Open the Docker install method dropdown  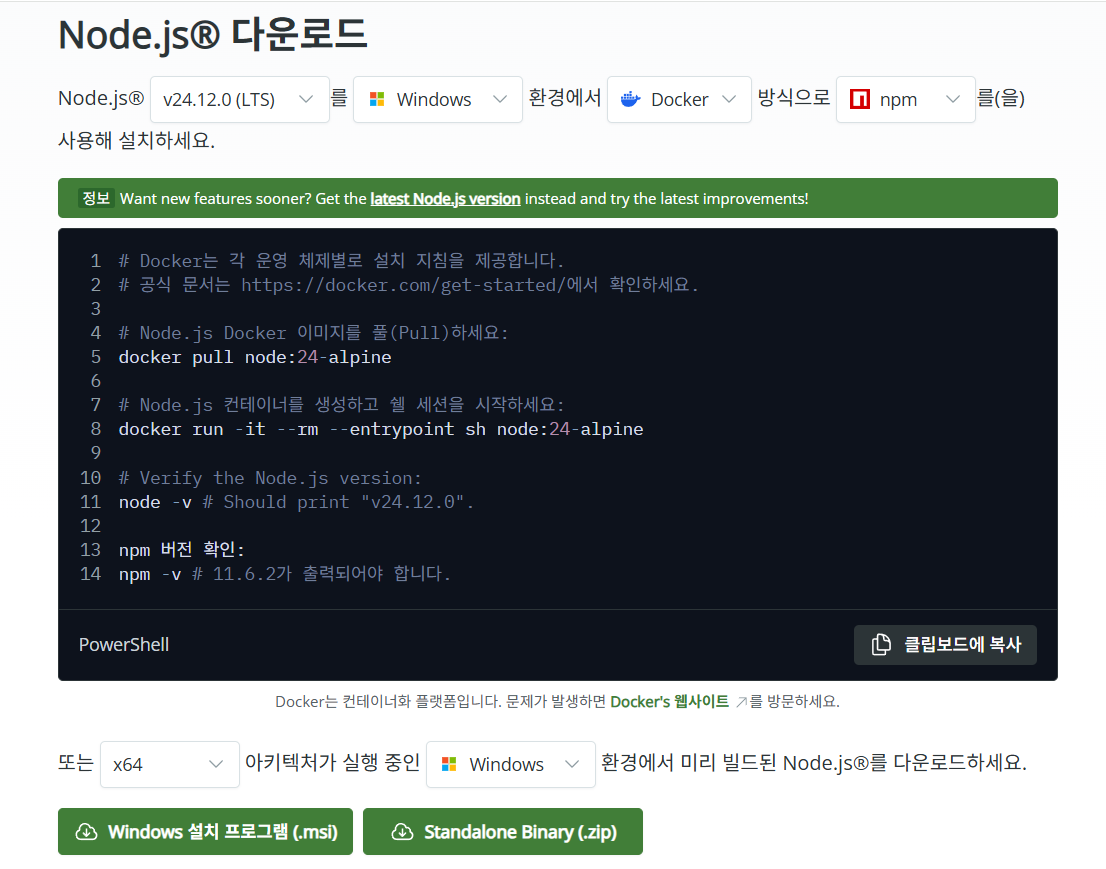679,99
